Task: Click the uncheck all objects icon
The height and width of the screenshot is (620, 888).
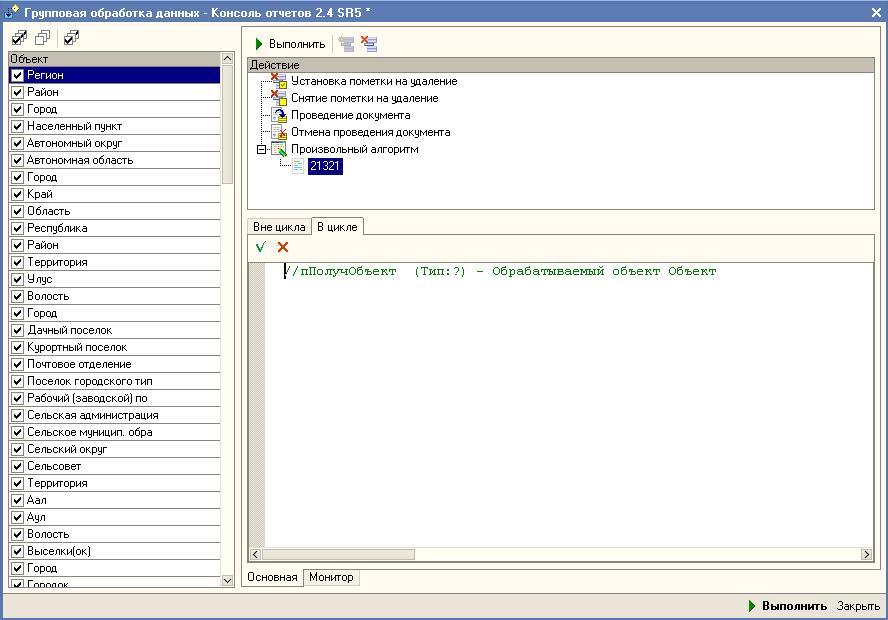Action: pos(42,38)
